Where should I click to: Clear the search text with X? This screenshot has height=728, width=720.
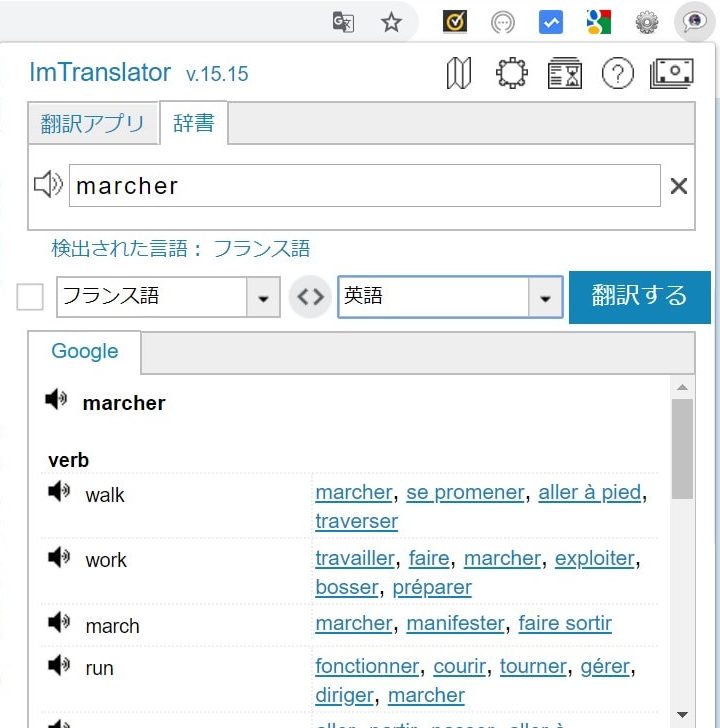point(678,186)
